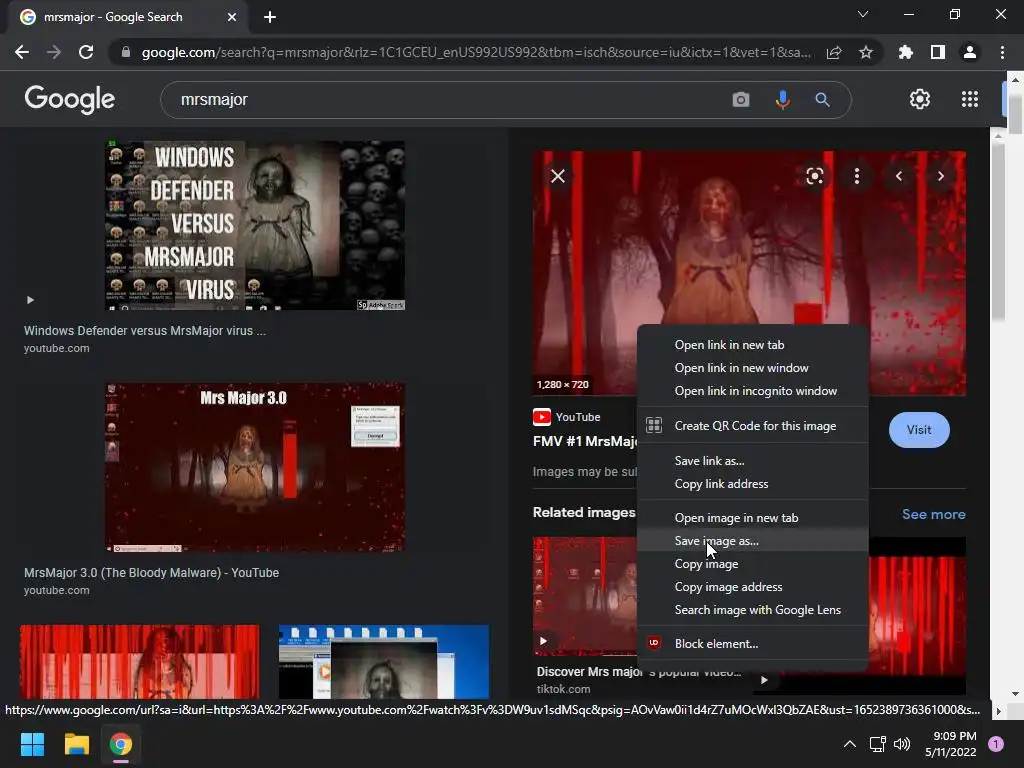Open the notification badge in tray
This screenshot has height=768, width=1024.
coord(995,744)
